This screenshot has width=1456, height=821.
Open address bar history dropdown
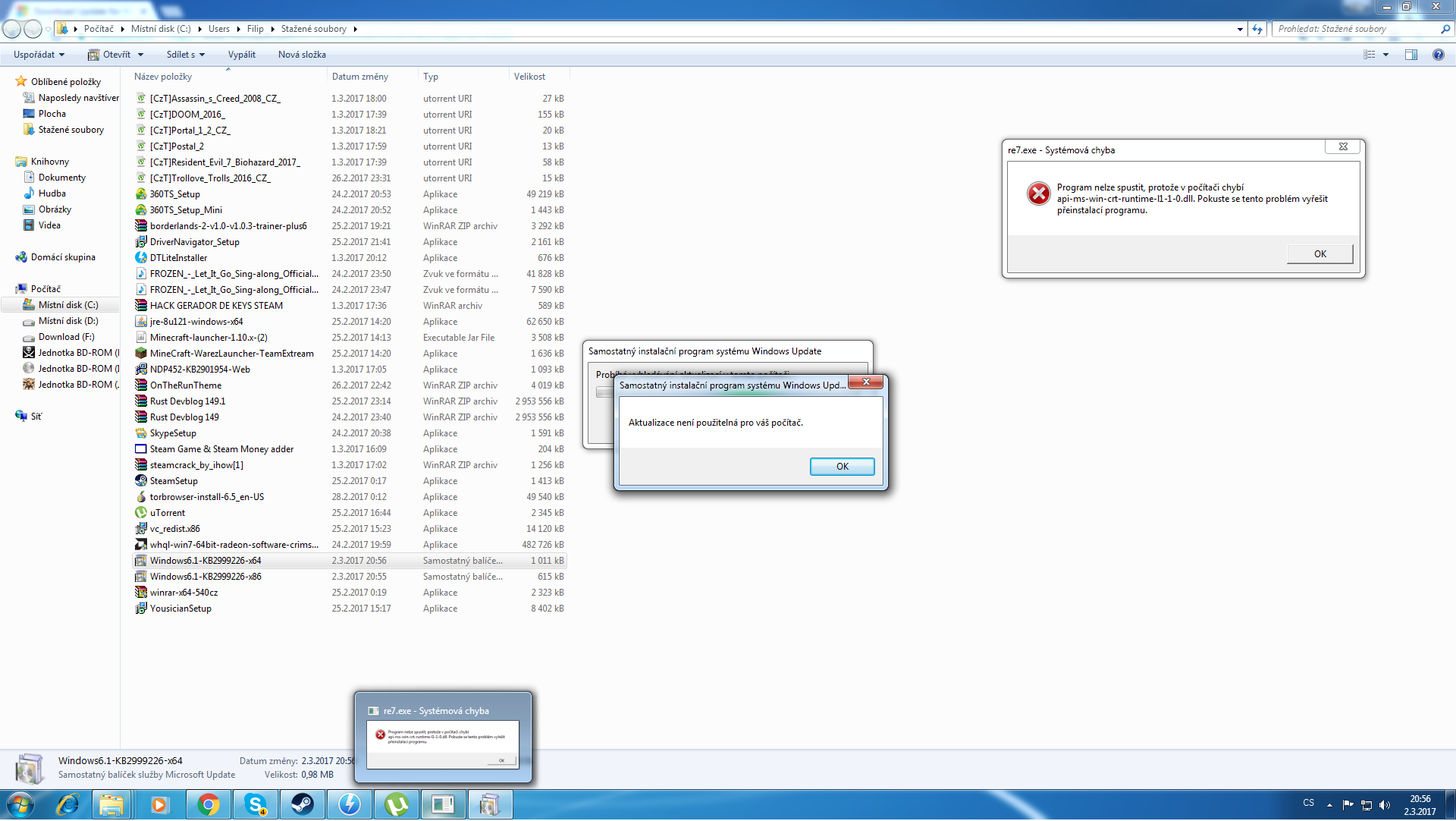1240,29
